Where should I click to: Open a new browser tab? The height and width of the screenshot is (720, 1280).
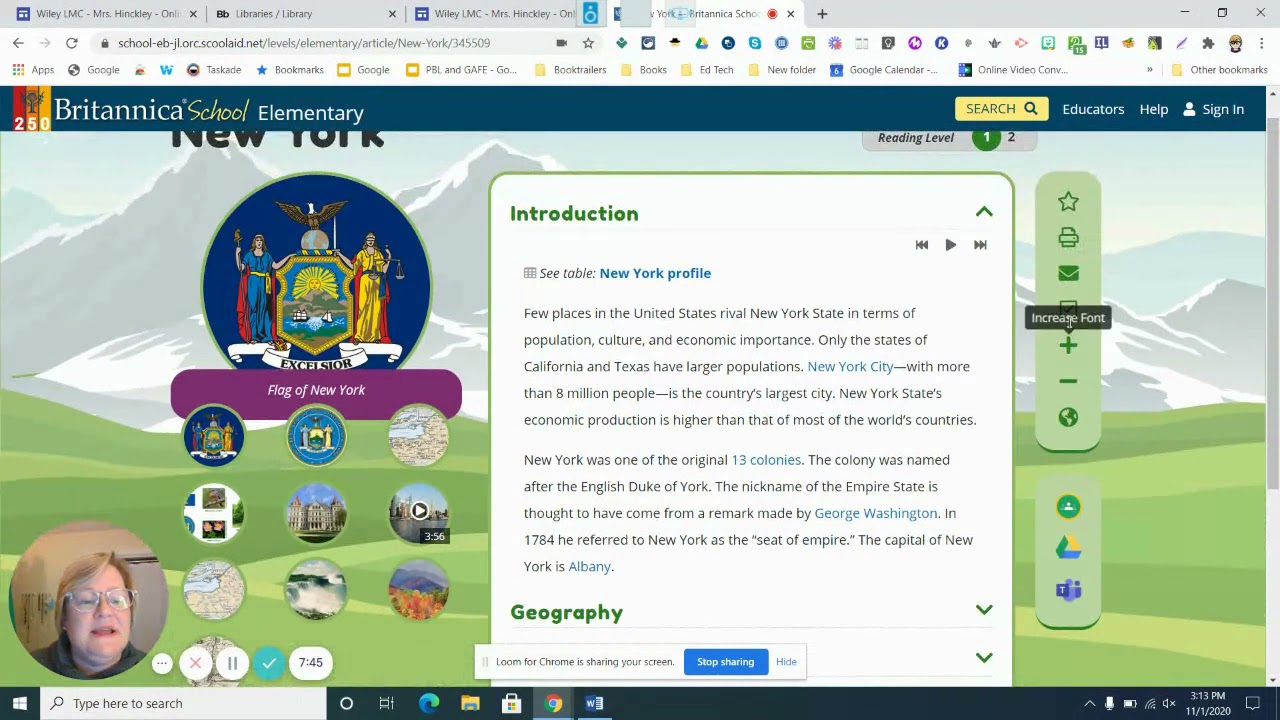[822, 14]
